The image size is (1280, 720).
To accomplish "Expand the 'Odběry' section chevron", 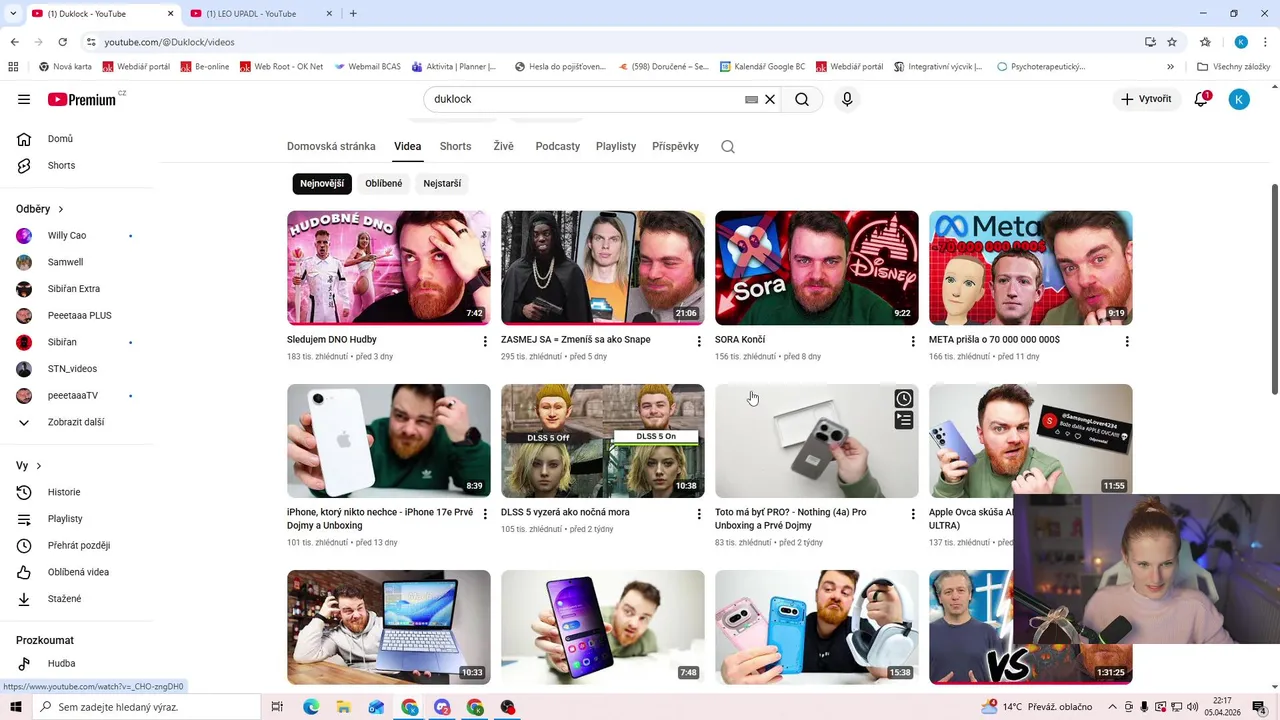I will coord(61,210).
